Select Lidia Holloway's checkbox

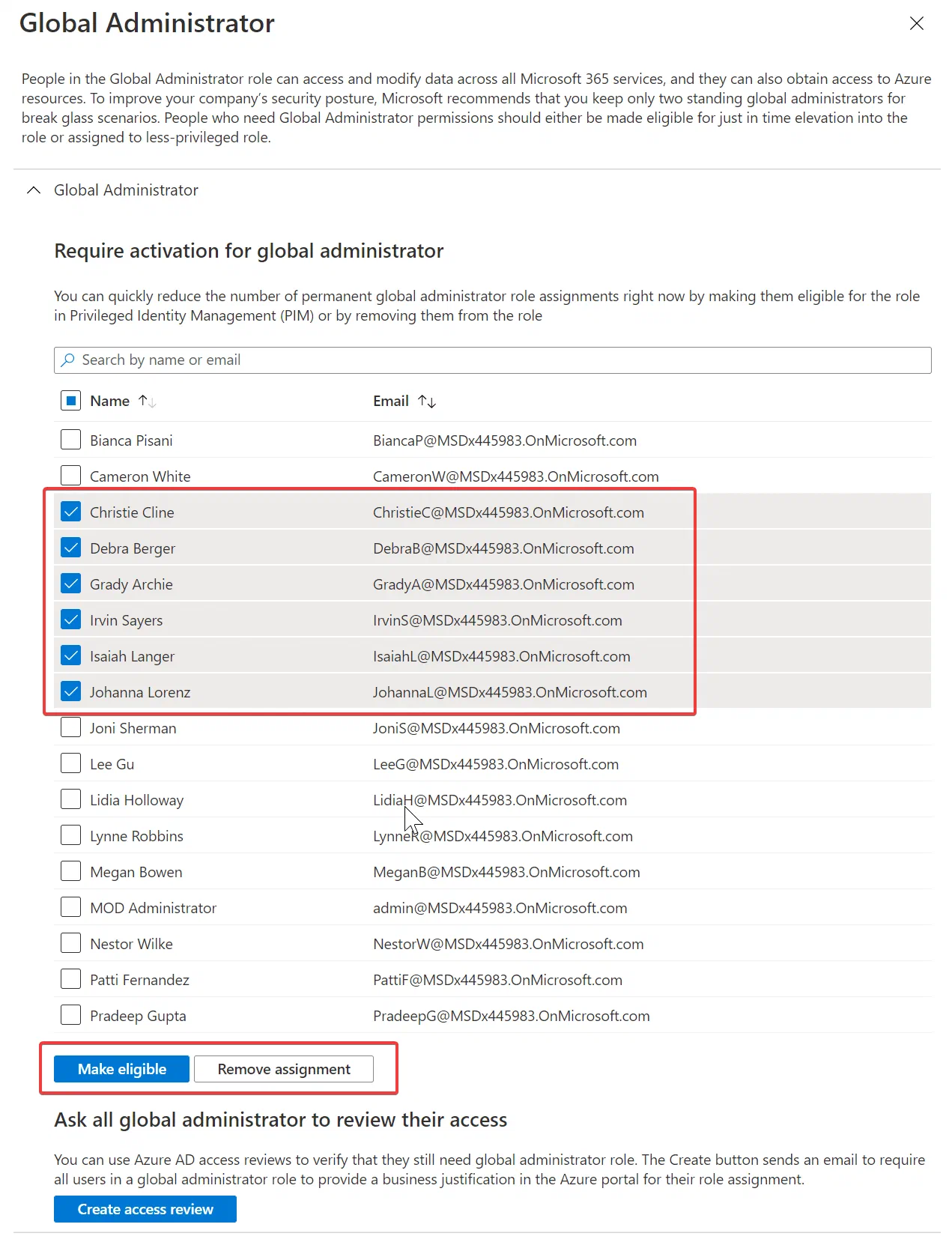tap(70, 799)
